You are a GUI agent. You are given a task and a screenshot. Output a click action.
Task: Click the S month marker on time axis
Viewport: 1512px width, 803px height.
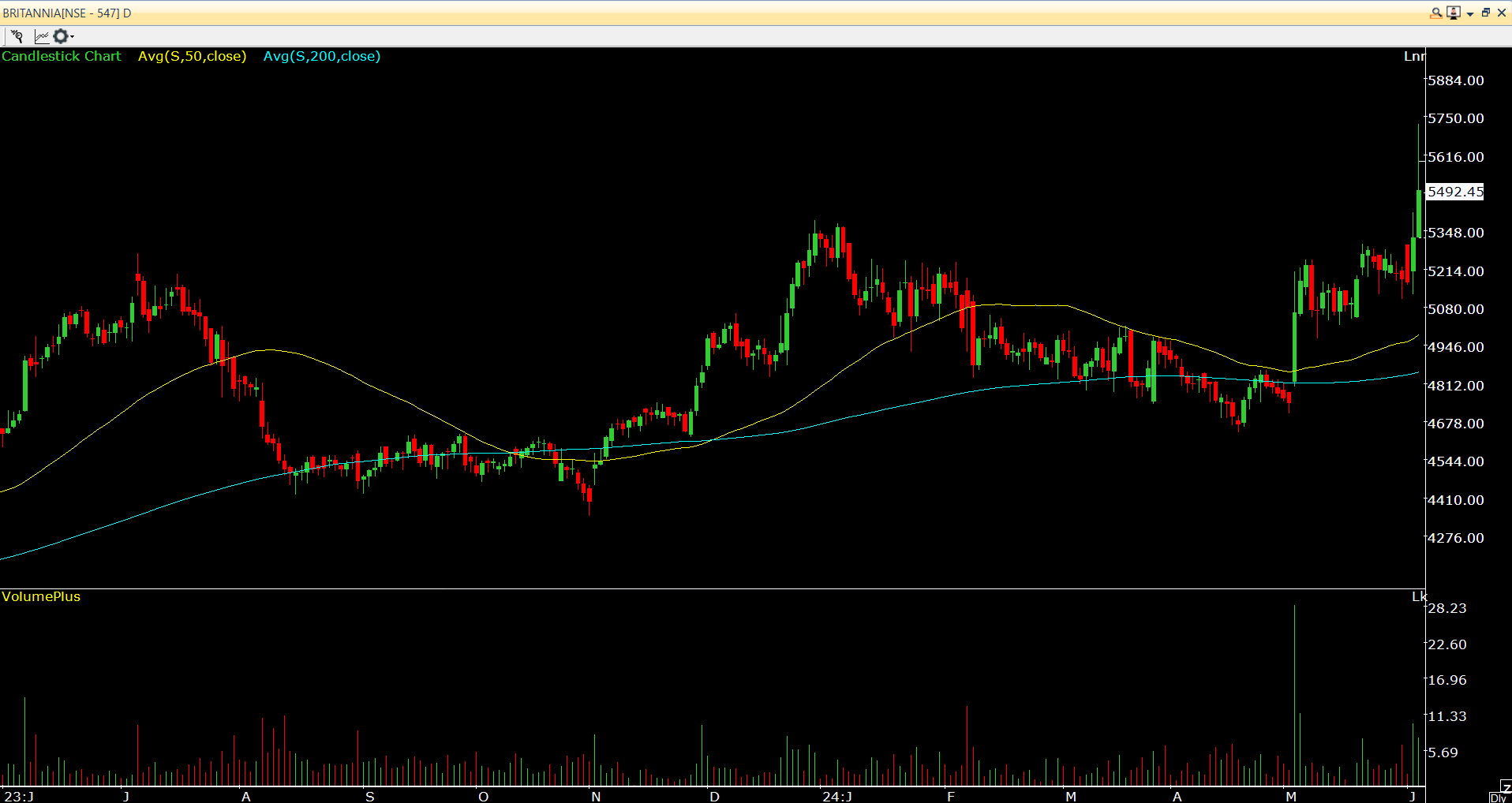(x=370, y=797)
